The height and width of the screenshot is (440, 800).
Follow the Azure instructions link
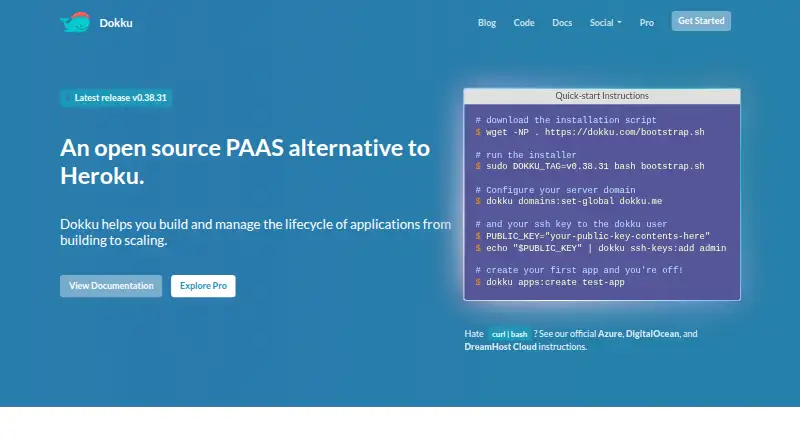click(610, 334)
